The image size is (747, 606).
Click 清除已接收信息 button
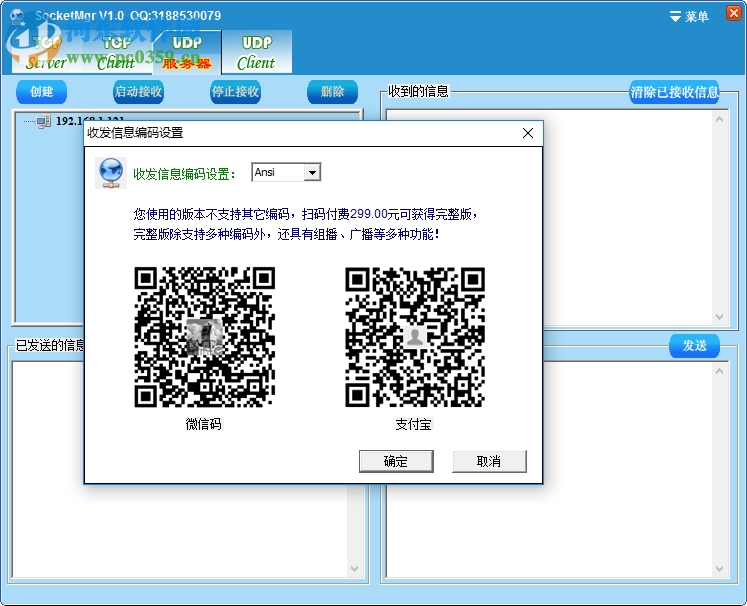[674, 92]
